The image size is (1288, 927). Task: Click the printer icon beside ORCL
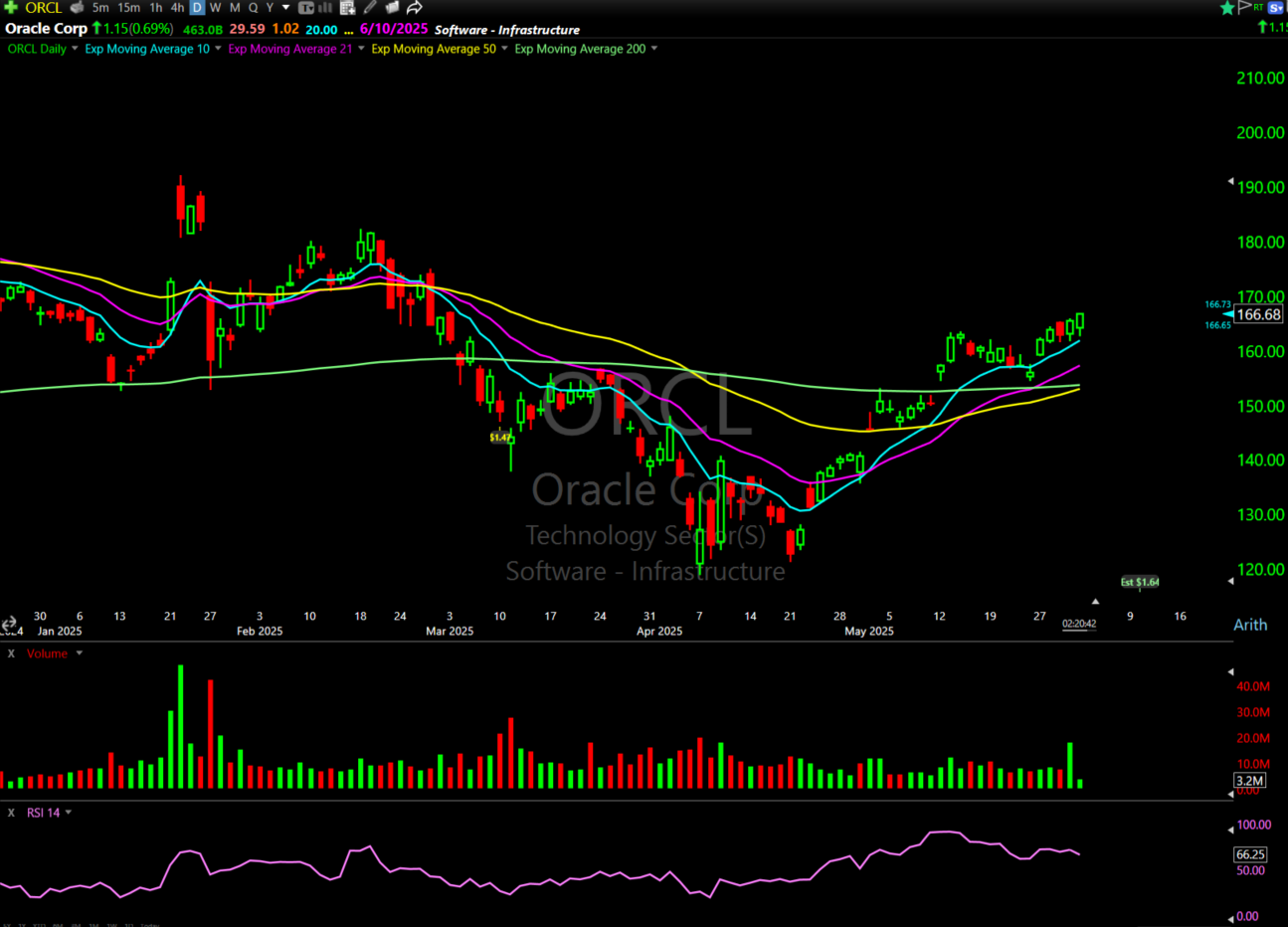tap(77, 7)
